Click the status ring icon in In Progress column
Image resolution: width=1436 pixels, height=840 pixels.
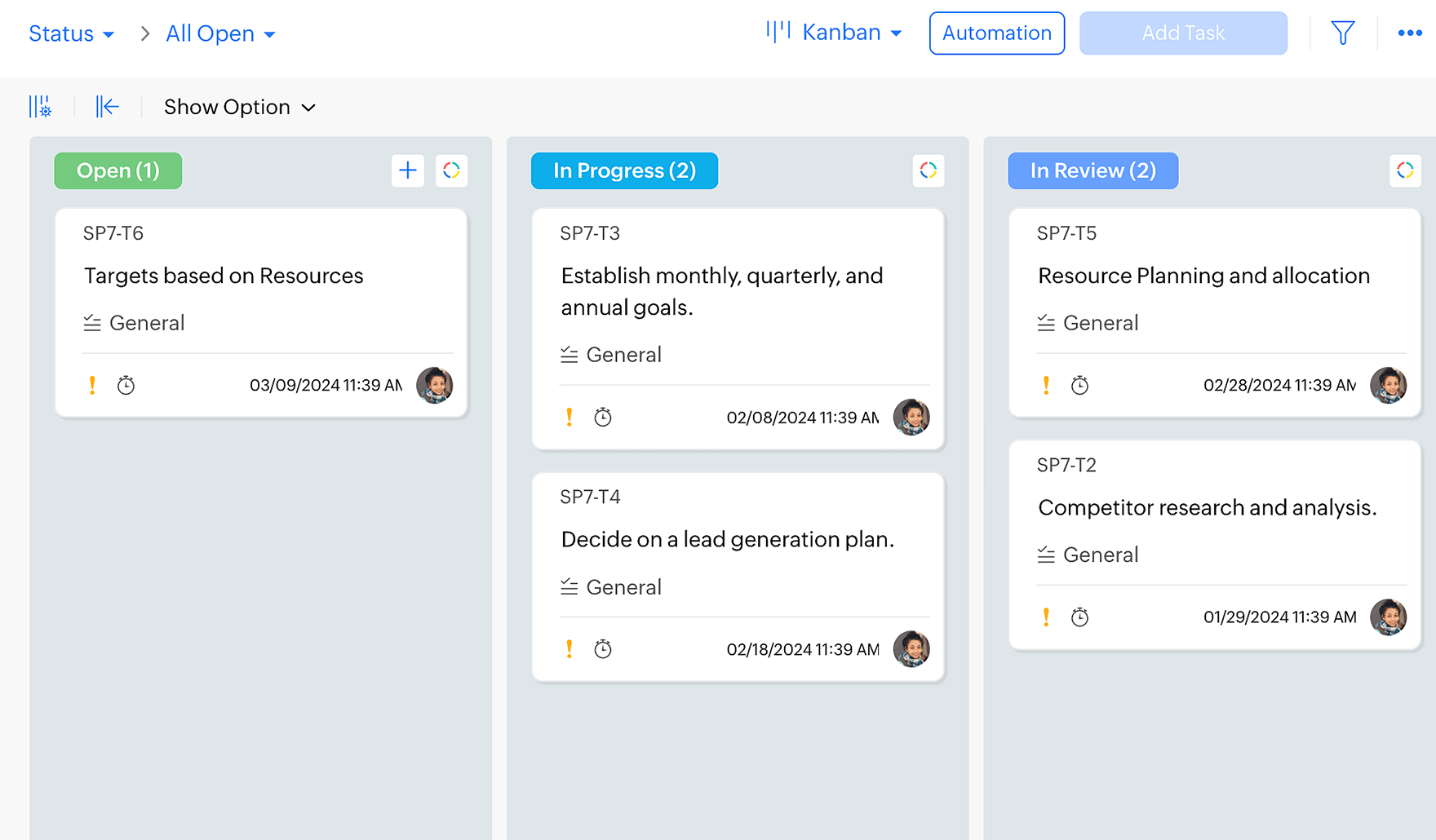928,170
